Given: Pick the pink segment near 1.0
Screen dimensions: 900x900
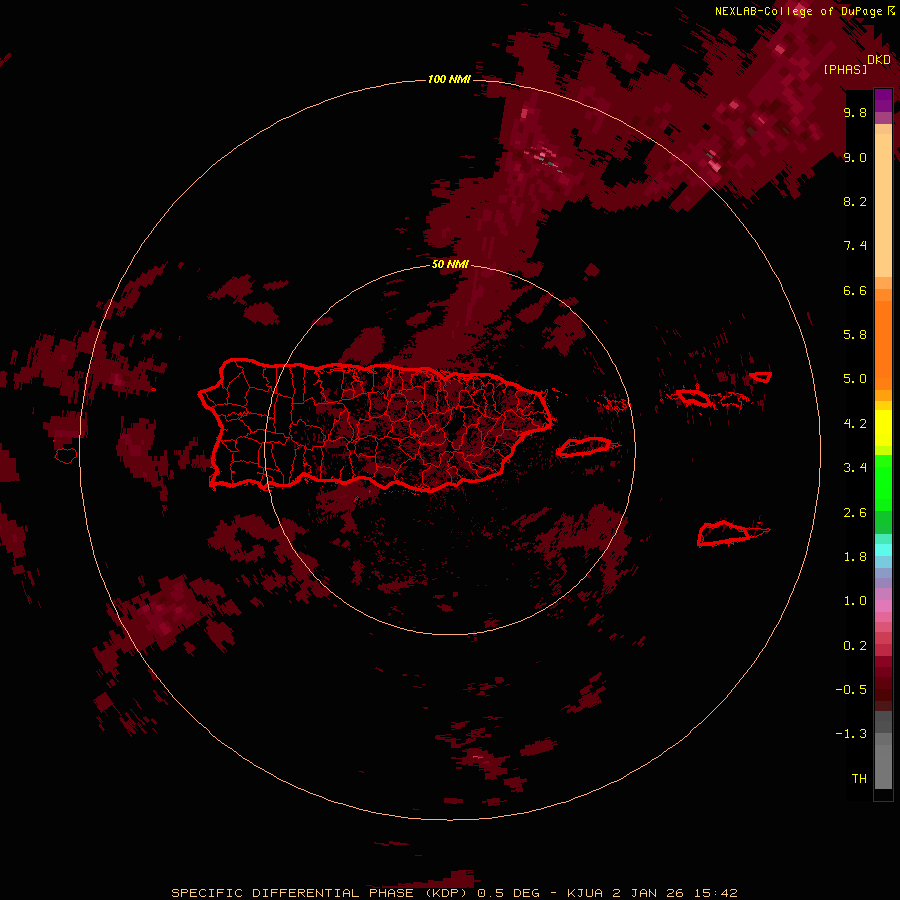Looking at the screenshot, I should 883,606.
